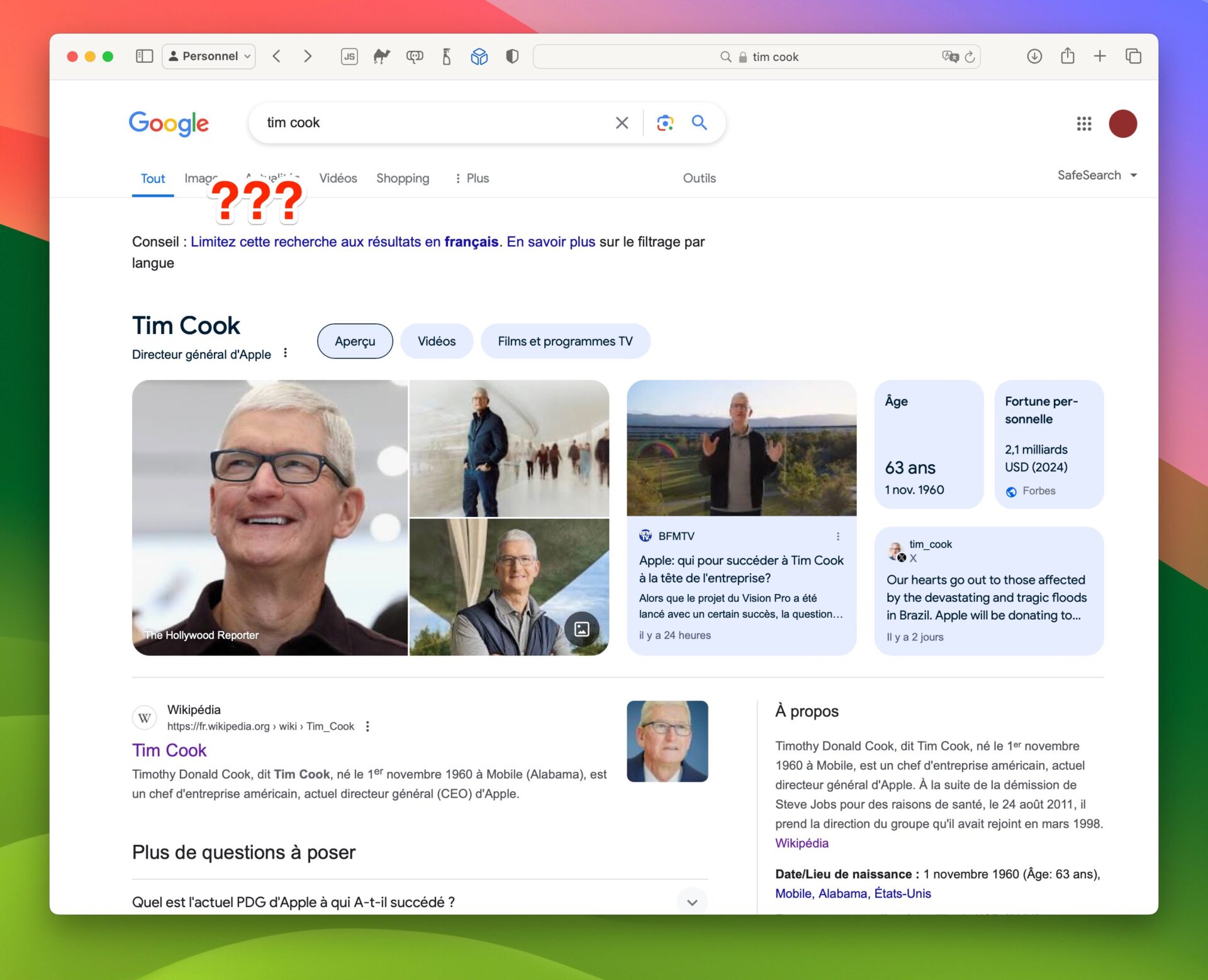Select the 'Vidéos' tab for Tim Cook
This screenshot has width=1208, height=980.
coord(435,341)
